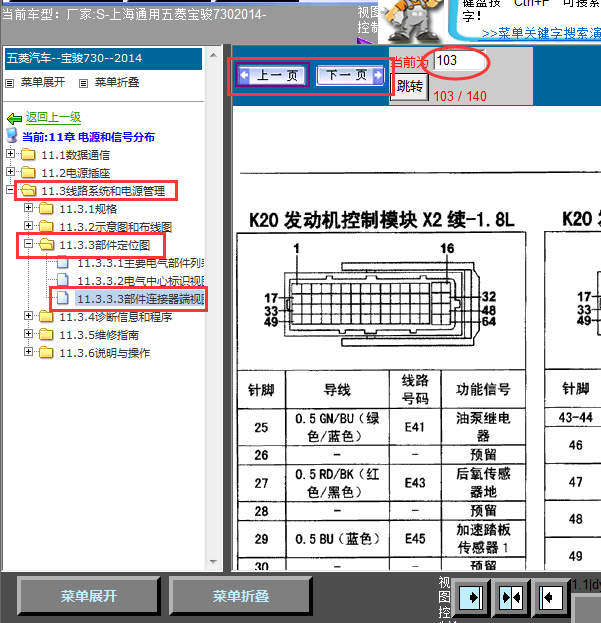Click the 加速踏板传感器 1 cell
The height and width of the screenshot is (623, 601).
(483, 539)
